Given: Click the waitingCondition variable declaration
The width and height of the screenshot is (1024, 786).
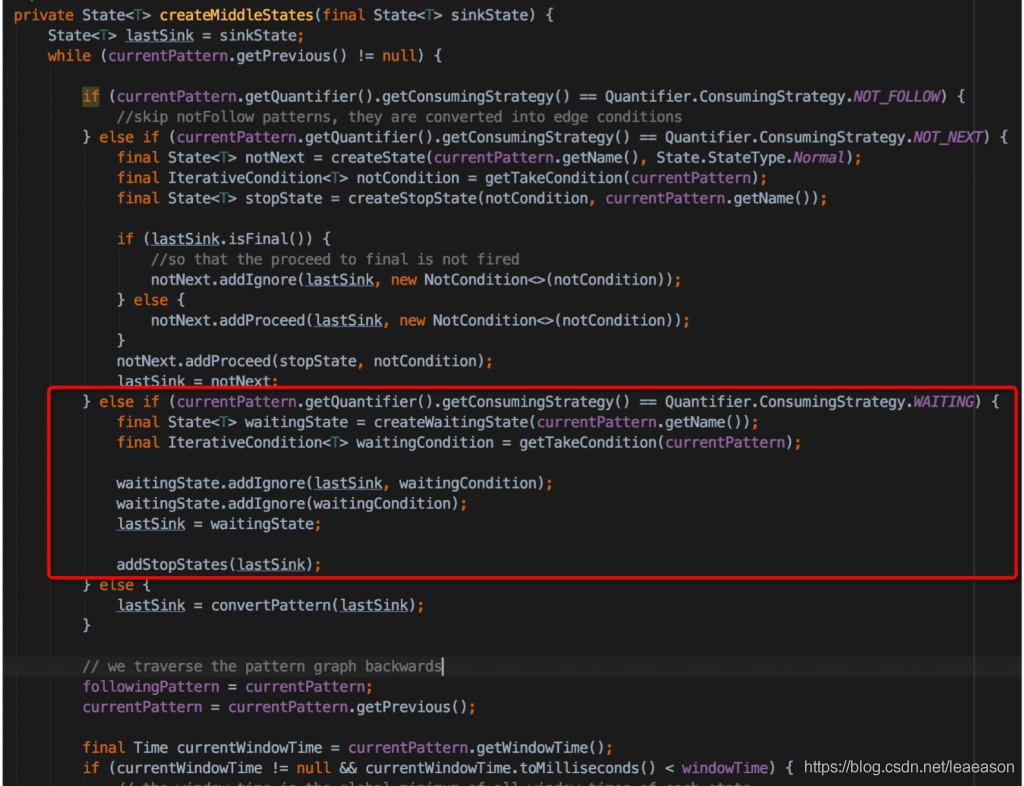Looking at the screenshot, I should pos(424,442).
